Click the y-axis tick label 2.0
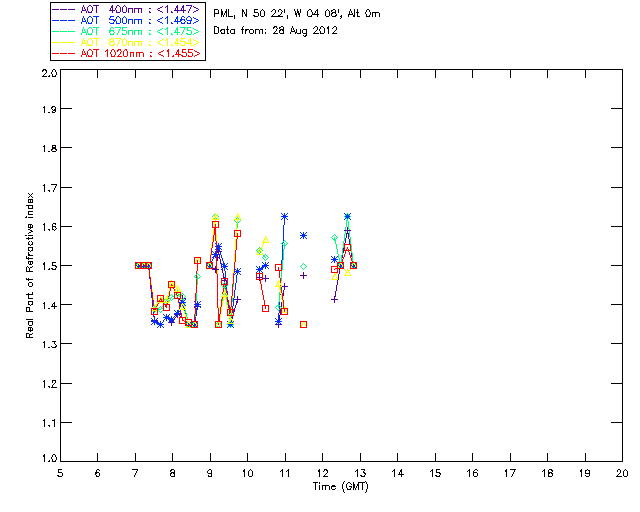 [x=49, y=73]
